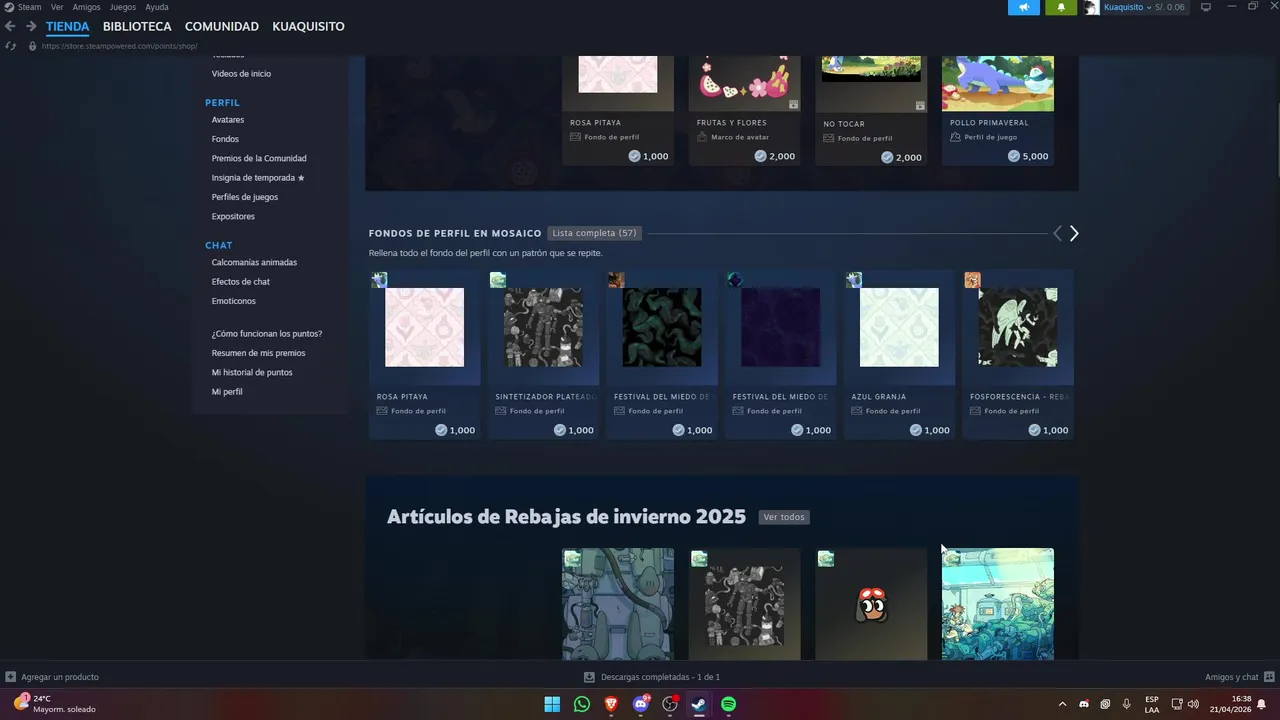Image resolution: width=1280 pixels, height=720 pixels.
Task: Open Efectos de chat link
Action: pyautogui.click(x=241, y=282)
